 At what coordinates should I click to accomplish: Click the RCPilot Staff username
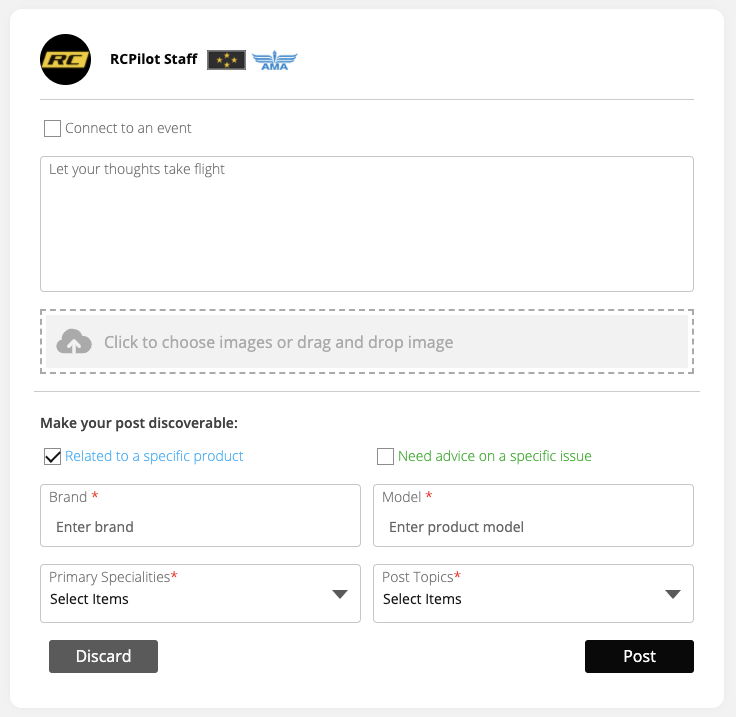[153, 59]
